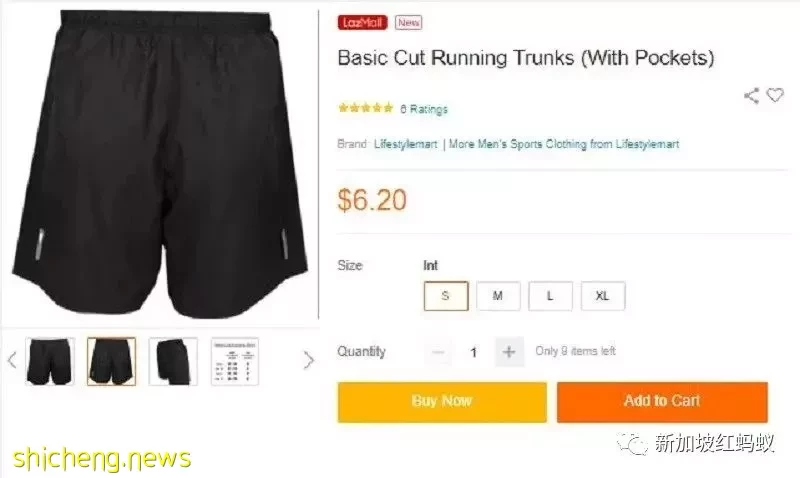Open the Lifestylemart brand link
The height and width of the screenshot is (478, 800).
tap(406, 144)
